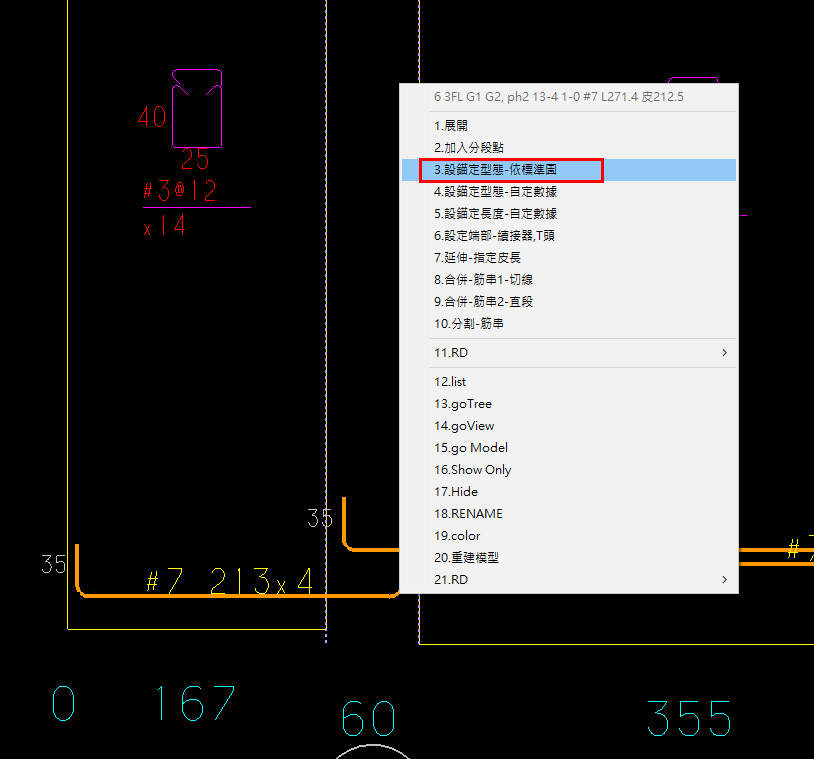Select 7.延伸-指定皮長 entry
The width and height of the screenshot is (814, 759).
pyautogui.click(x=568, y=257)
